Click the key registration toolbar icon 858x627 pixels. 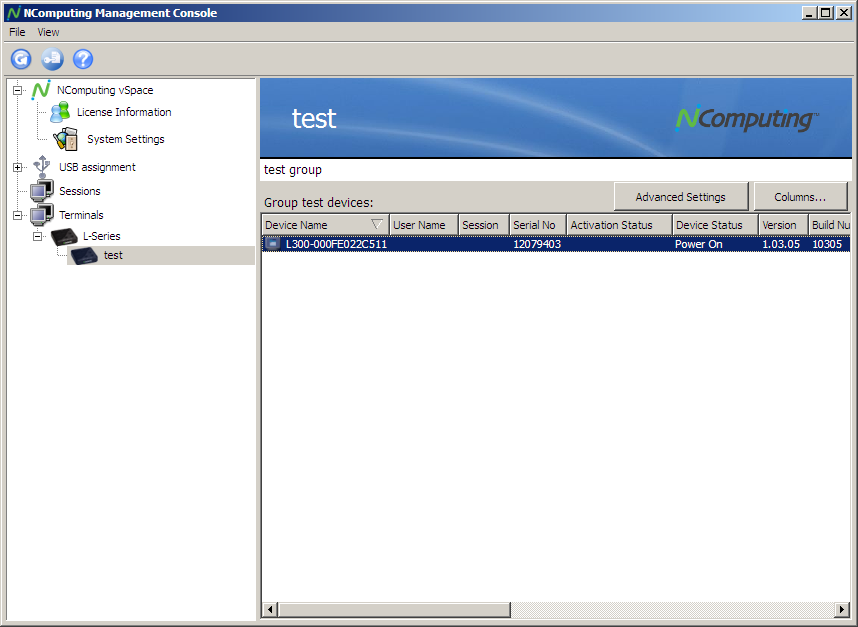[53, 59]
